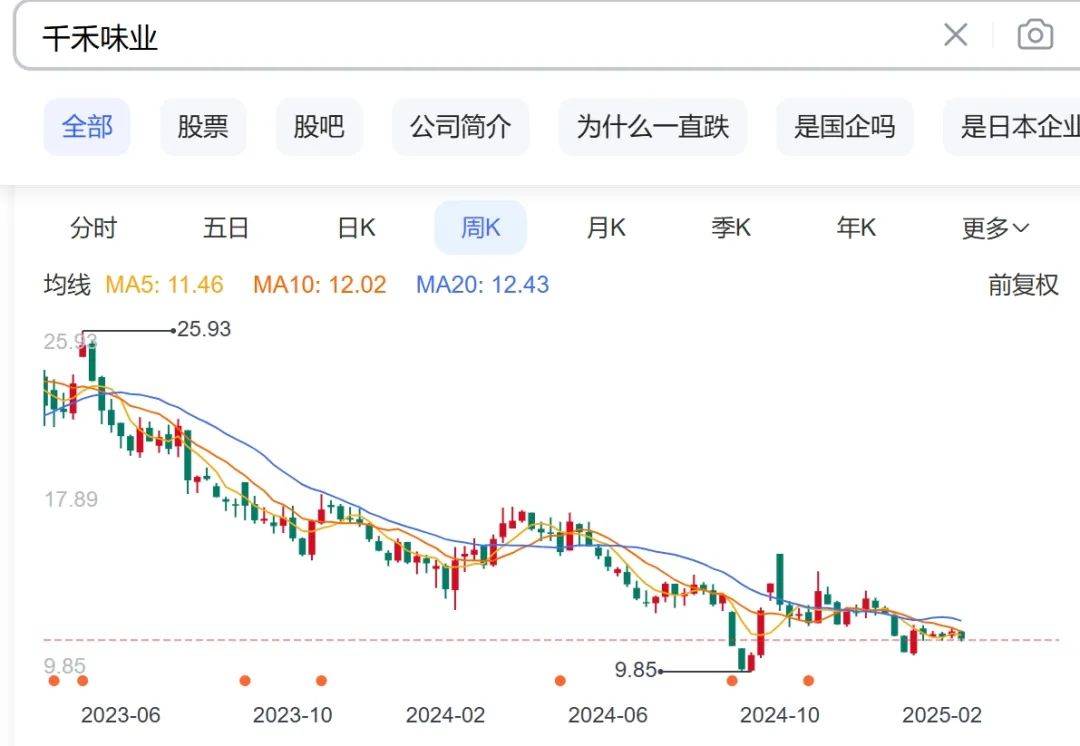The width and height of the screenshot is (1080, 746).
Task: Click the 2025-02 date axis label
Action: [942, 715]
